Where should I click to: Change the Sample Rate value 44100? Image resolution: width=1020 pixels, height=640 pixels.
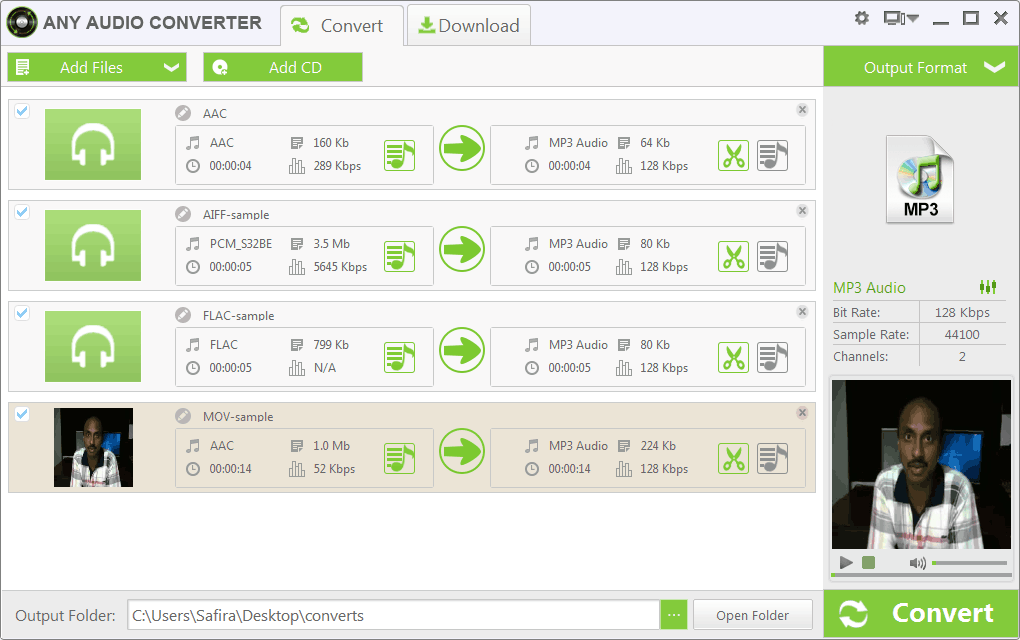(962, 334)
